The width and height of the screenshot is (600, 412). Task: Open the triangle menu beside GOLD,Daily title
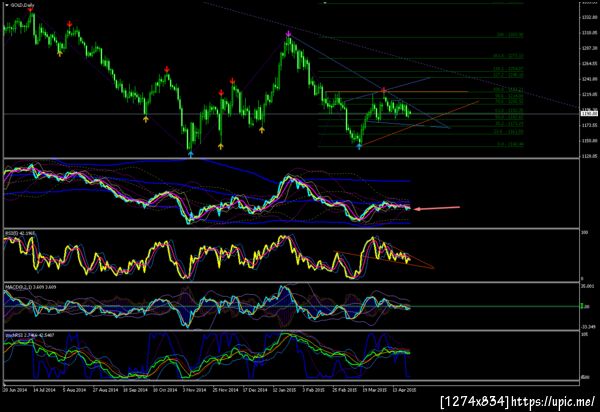7,5
